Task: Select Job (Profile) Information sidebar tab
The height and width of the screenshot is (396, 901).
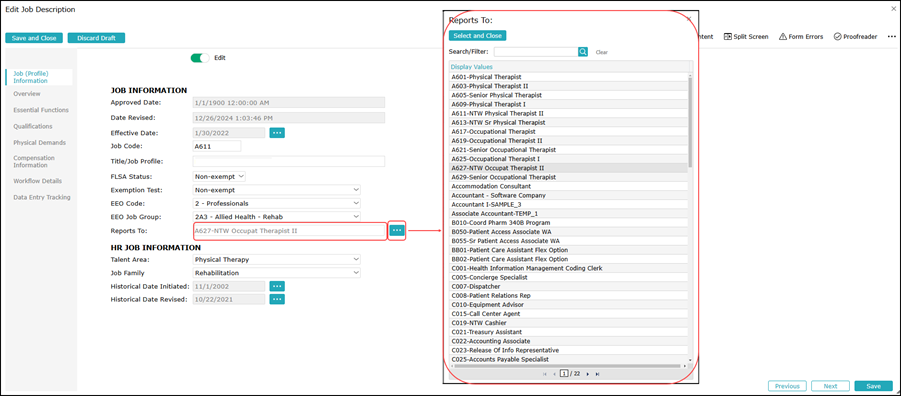Action: (38, 77)
